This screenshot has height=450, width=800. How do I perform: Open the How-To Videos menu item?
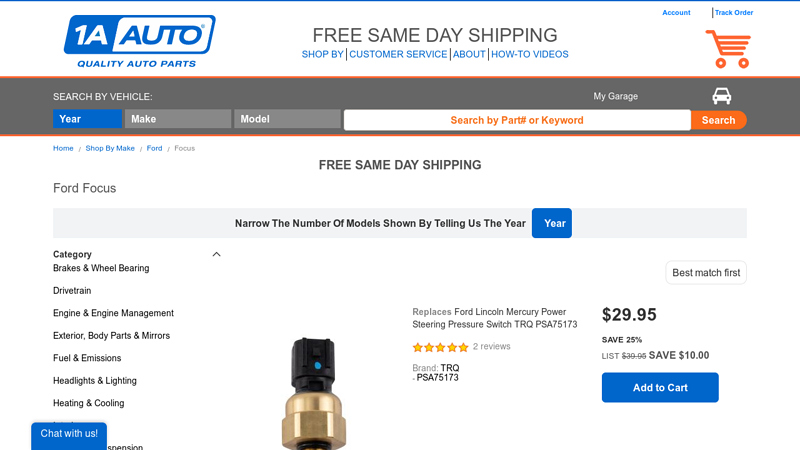point(529,54)
